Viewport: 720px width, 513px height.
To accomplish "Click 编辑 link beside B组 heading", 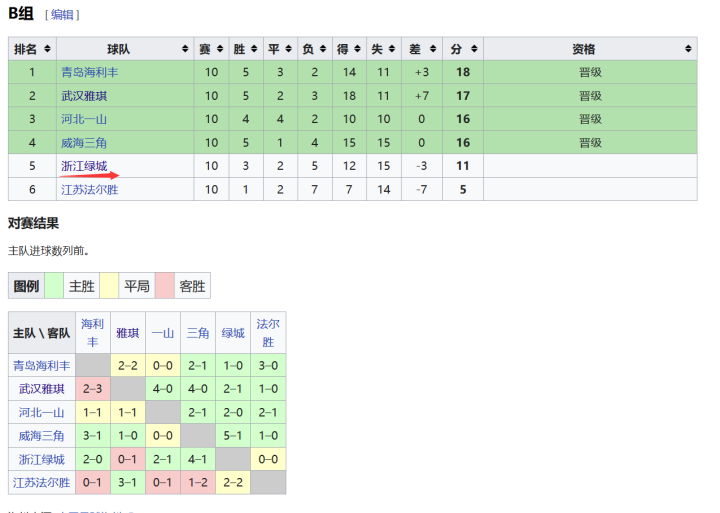I will [62, 15].
